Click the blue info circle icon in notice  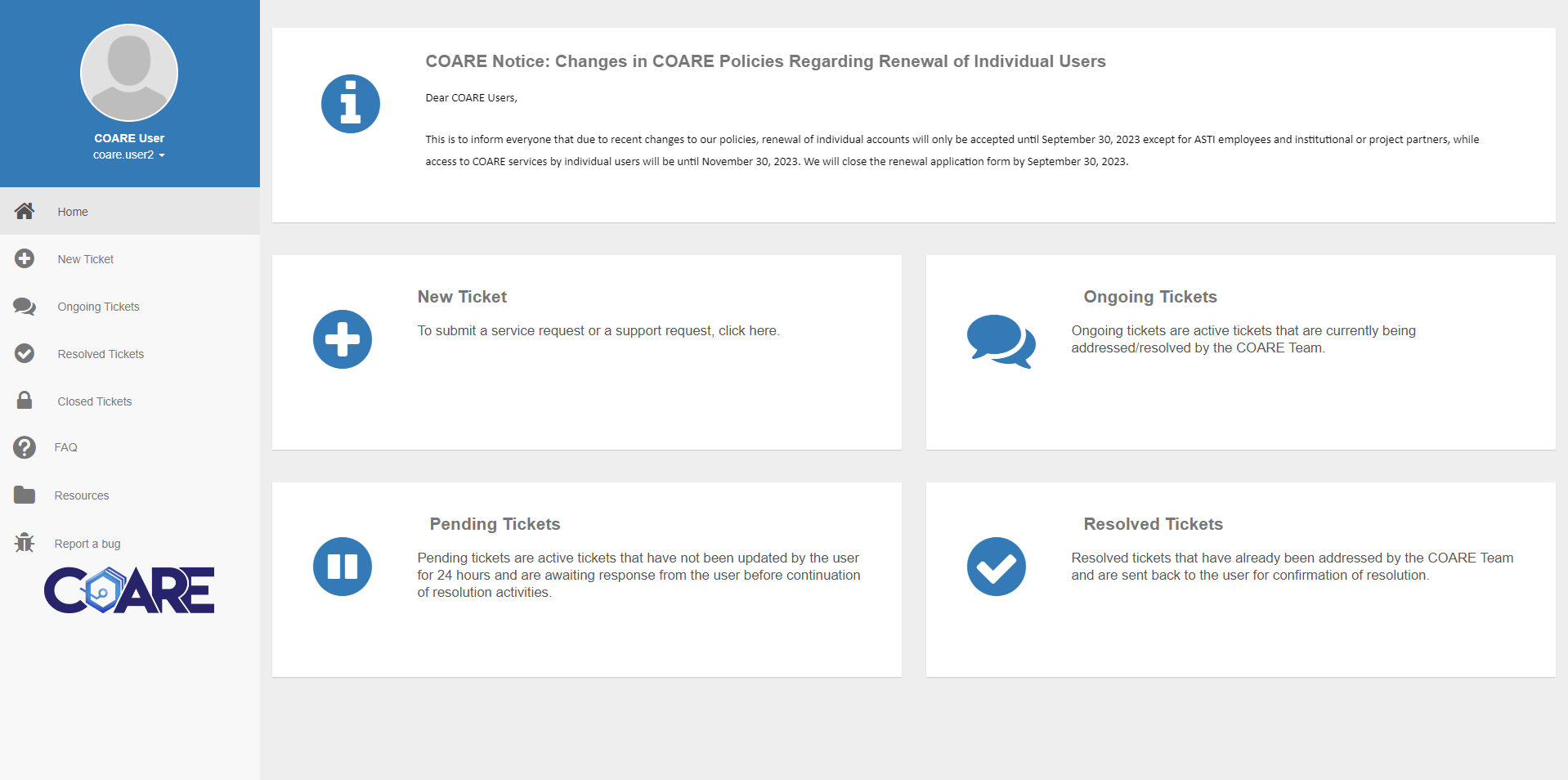coord(351,104)
